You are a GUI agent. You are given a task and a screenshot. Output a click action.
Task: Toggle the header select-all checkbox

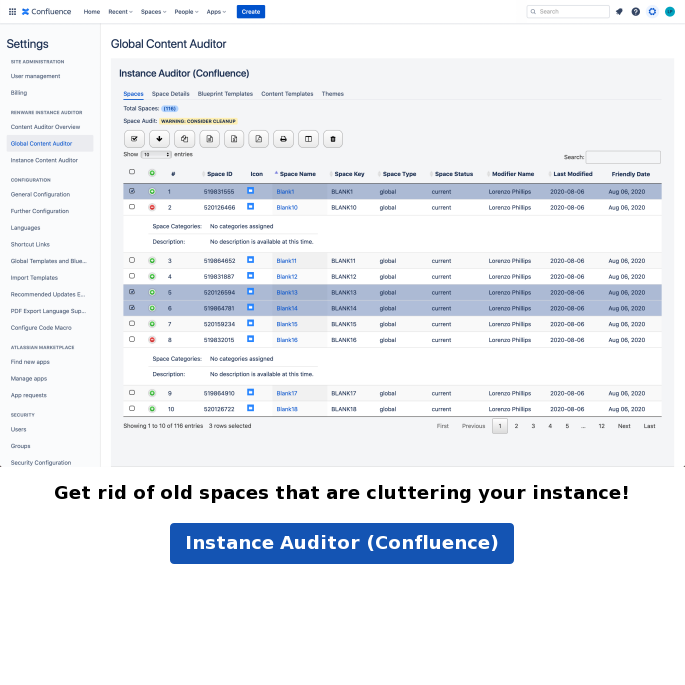pyautogui.click(x=132, y=172)
